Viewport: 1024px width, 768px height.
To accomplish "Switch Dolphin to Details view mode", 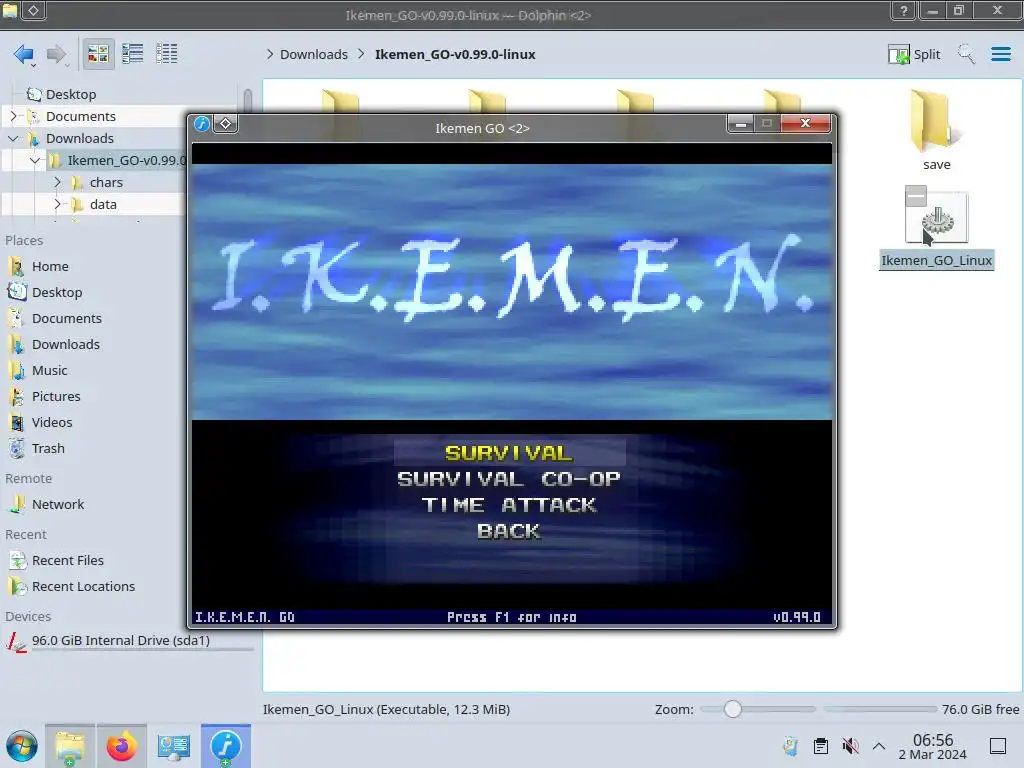I will click(x=167, y=54).
